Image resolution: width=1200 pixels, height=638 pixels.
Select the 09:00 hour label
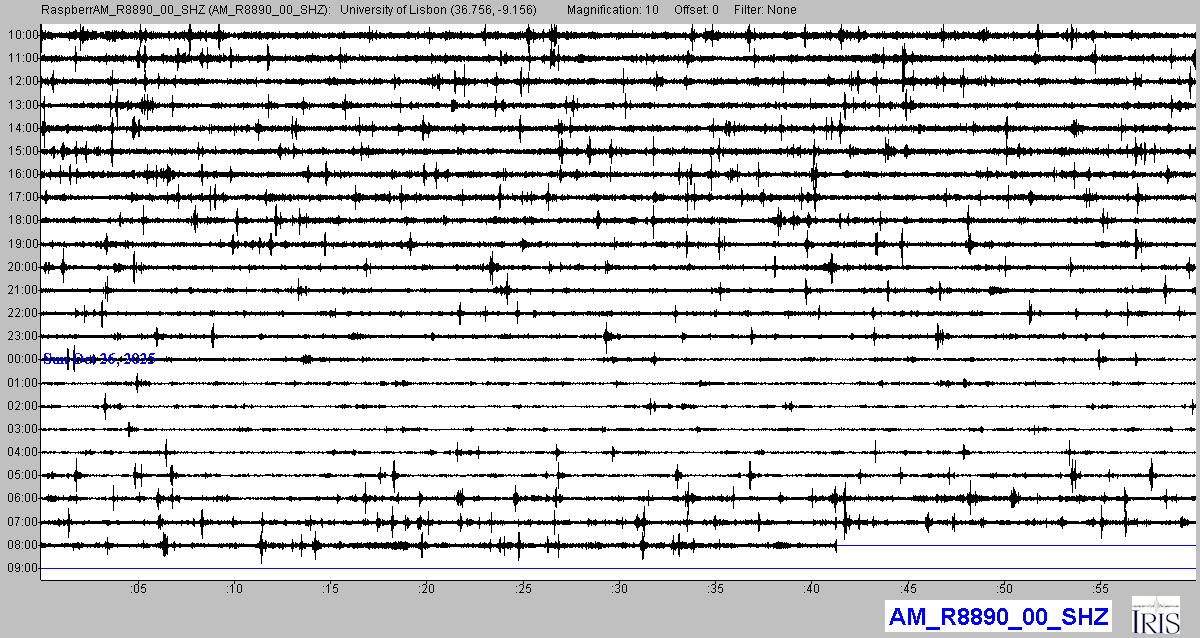22,568
